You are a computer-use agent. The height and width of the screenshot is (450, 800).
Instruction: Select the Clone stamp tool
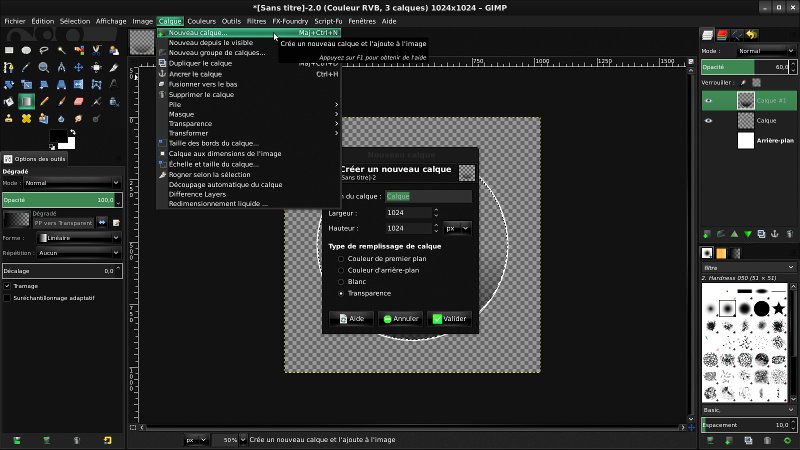point(9,118)
